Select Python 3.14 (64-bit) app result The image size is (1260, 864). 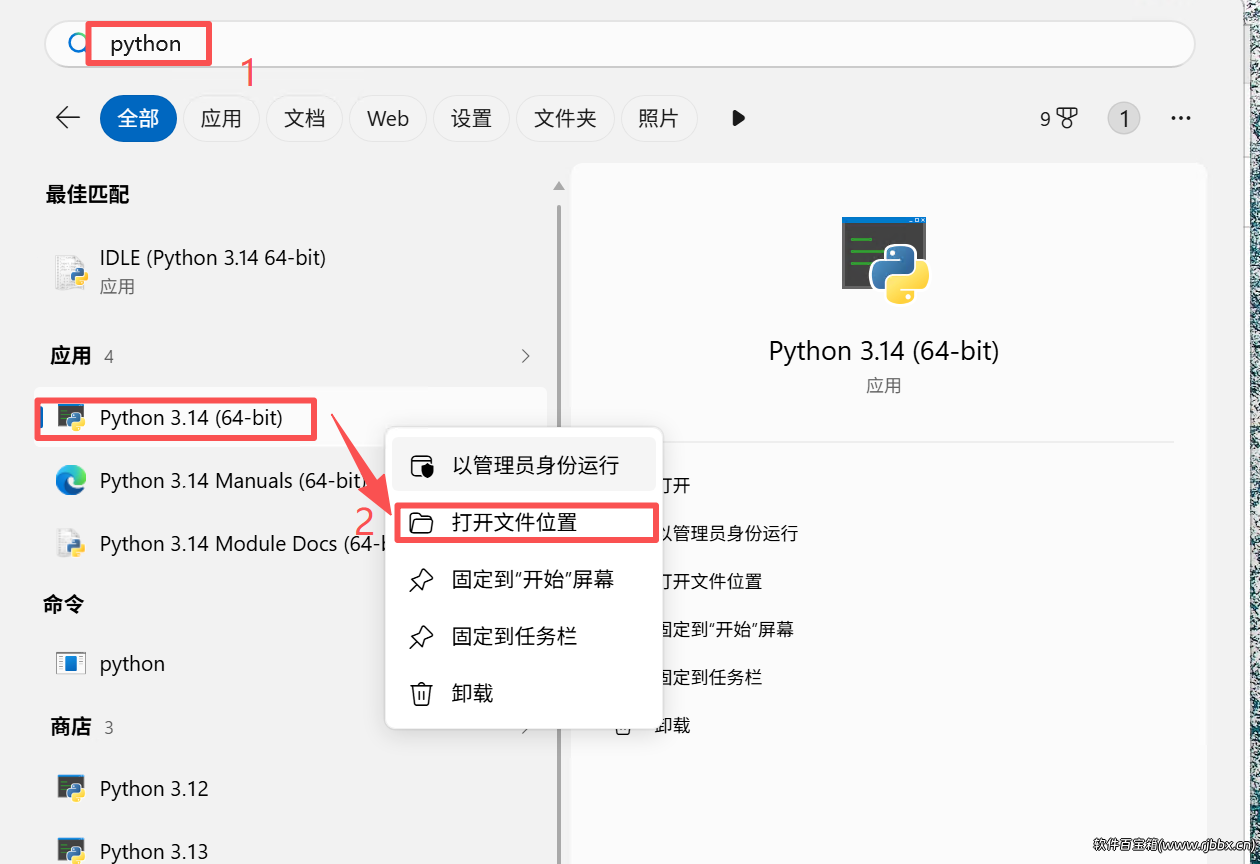coord(290,418)
